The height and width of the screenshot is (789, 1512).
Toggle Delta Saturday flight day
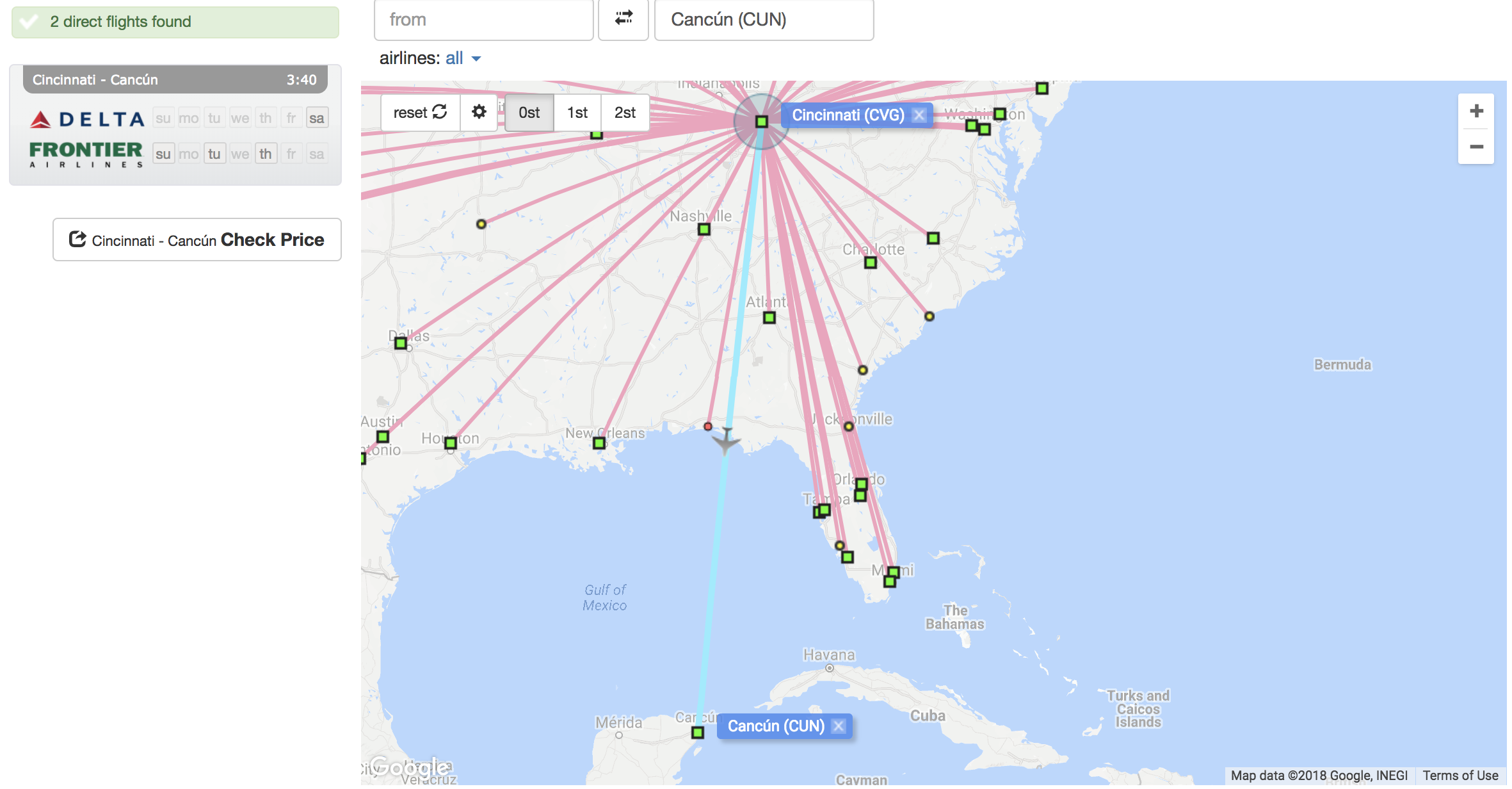[x=317, y=118]
